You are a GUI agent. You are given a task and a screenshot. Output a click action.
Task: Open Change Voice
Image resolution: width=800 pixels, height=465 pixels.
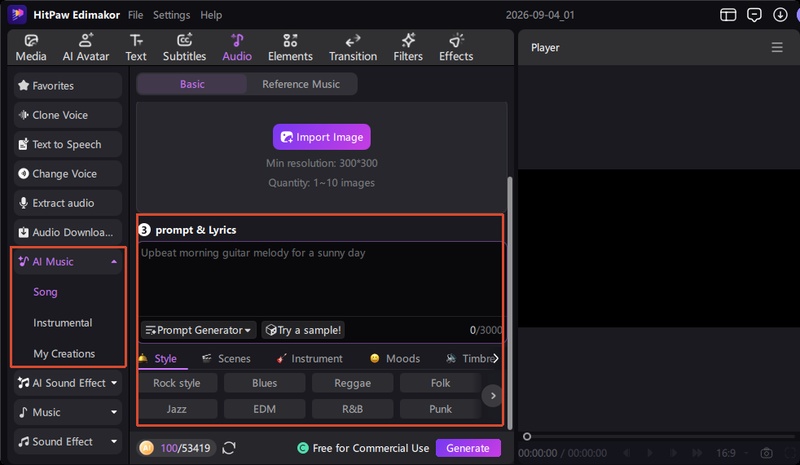68,174
